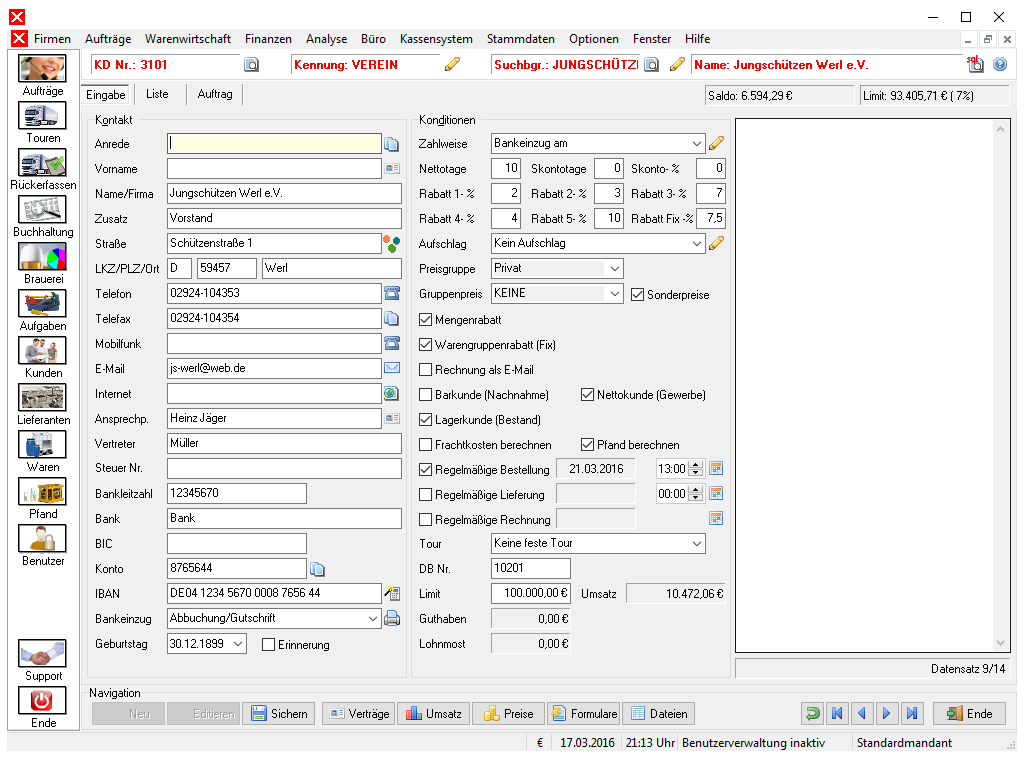Click the Dateien button

(x=659, y=714)
